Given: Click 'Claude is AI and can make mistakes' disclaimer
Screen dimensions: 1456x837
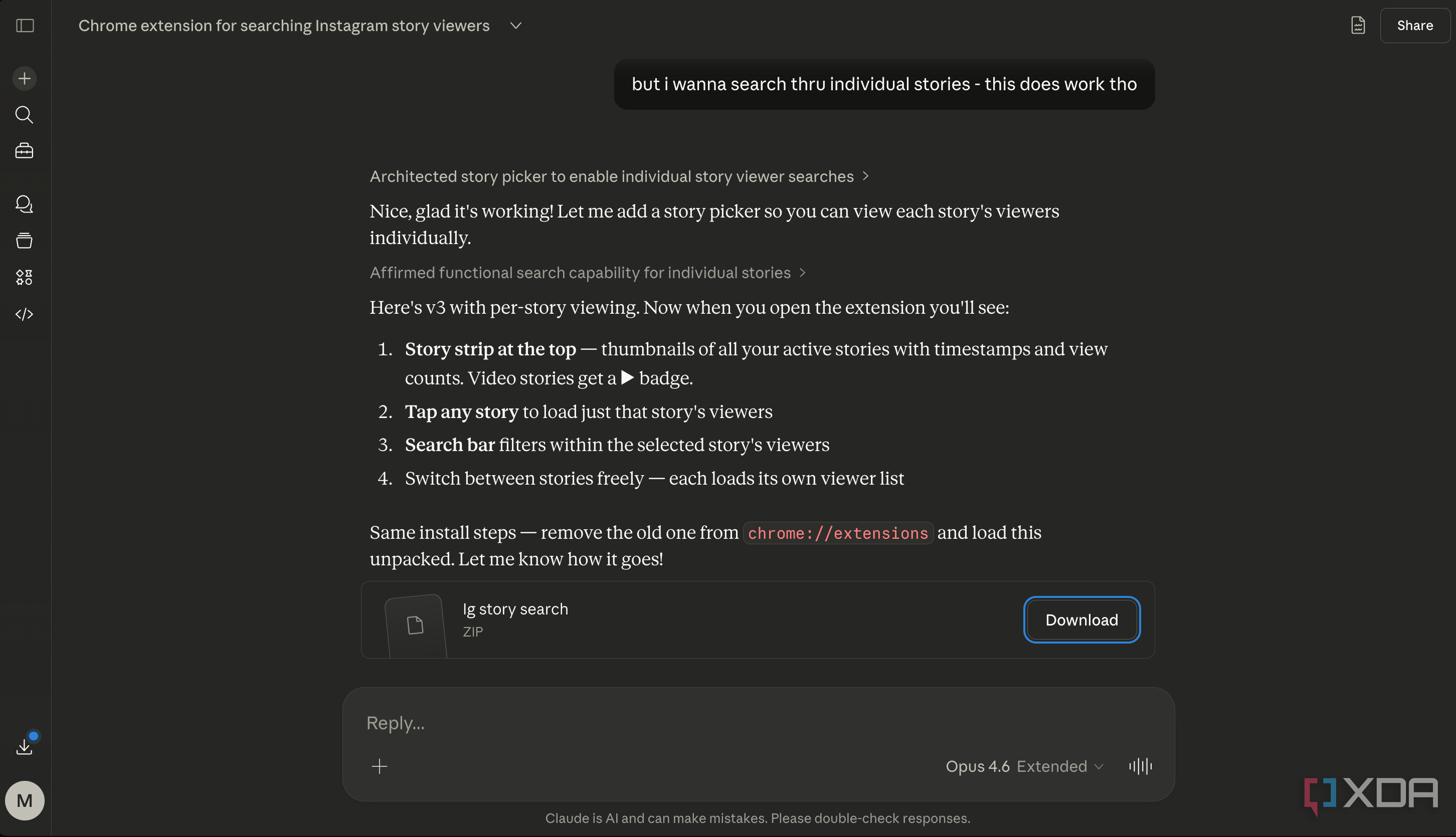Looking at the screenshot, I should click(x=757, y=818).
